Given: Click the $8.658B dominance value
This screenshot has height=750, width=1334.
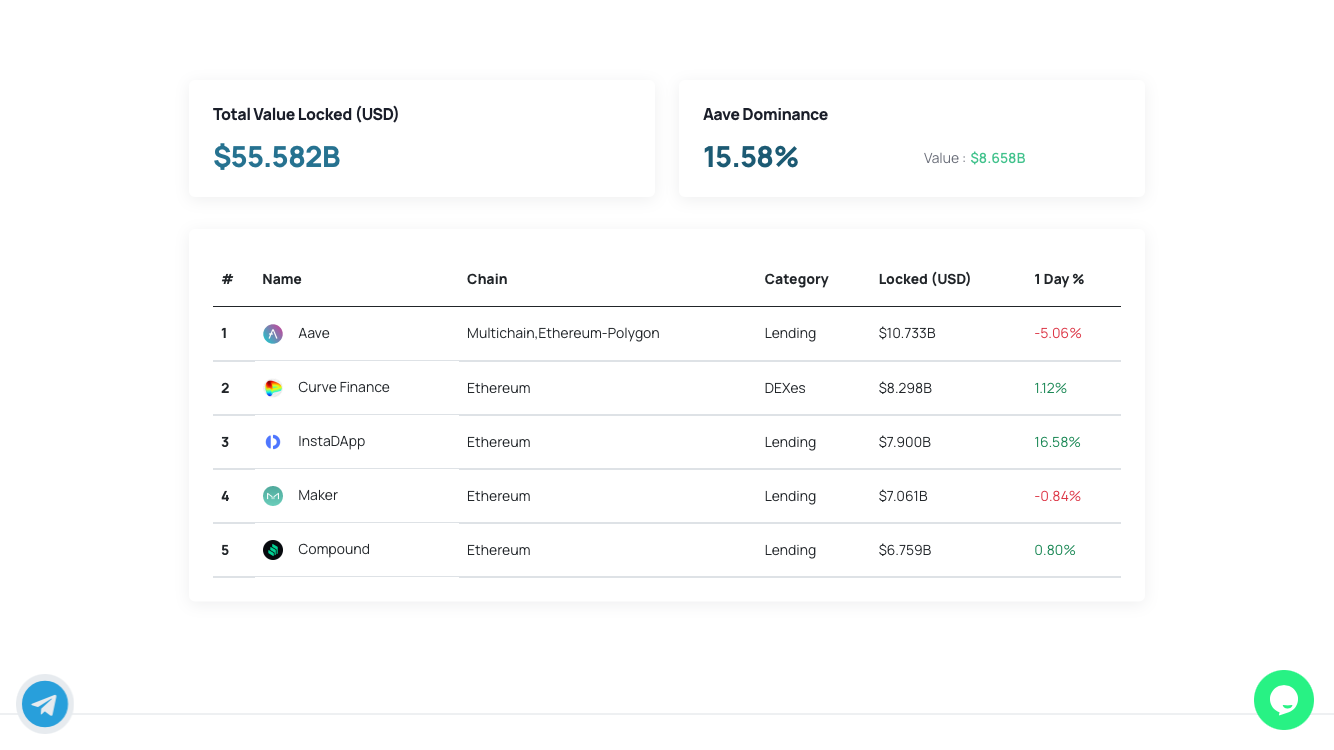Looking at the screenshot, I should pyautogui.click(x=998, y=158).
